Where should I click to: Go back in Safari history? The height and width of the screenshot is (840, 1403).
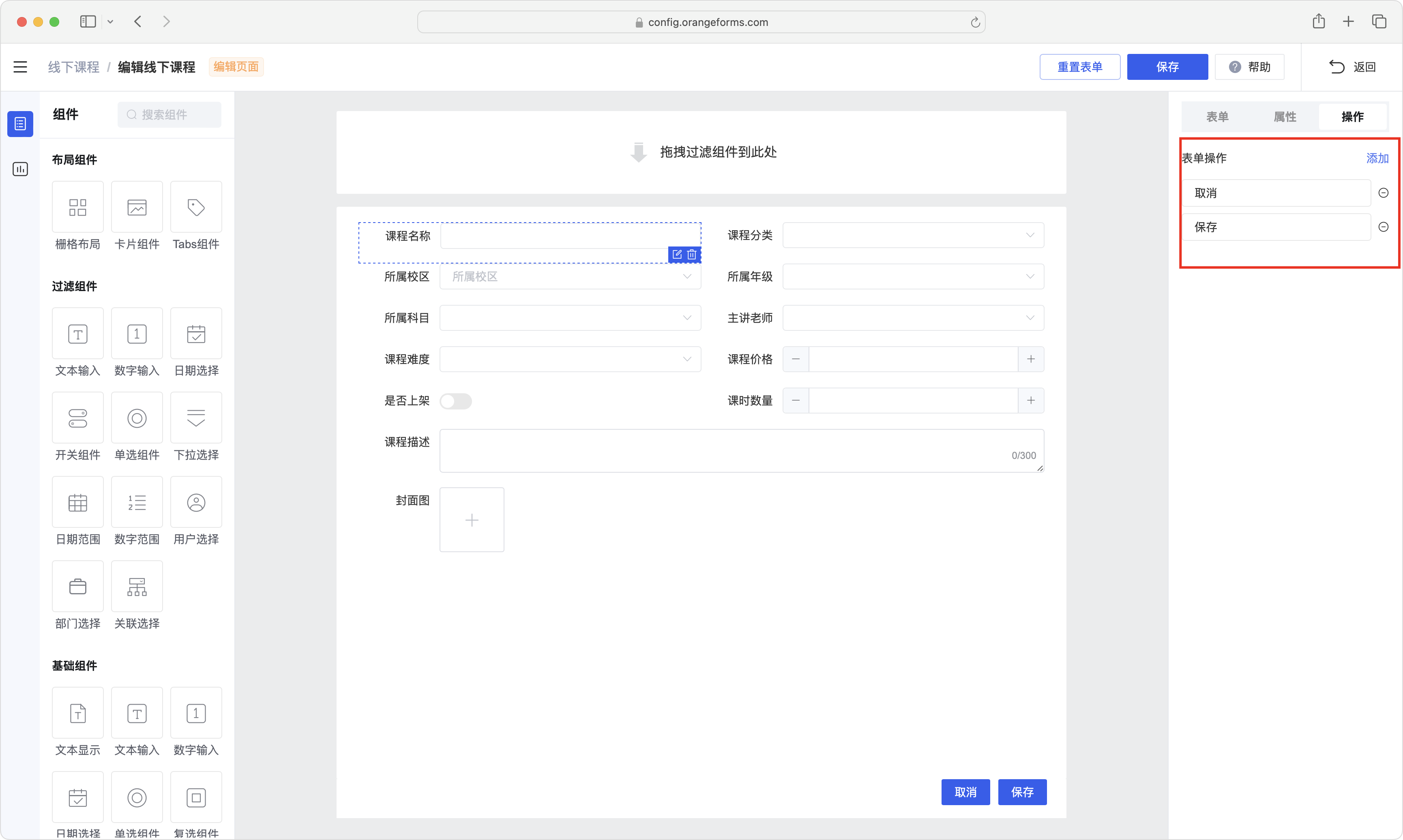(x=137, y=21)
